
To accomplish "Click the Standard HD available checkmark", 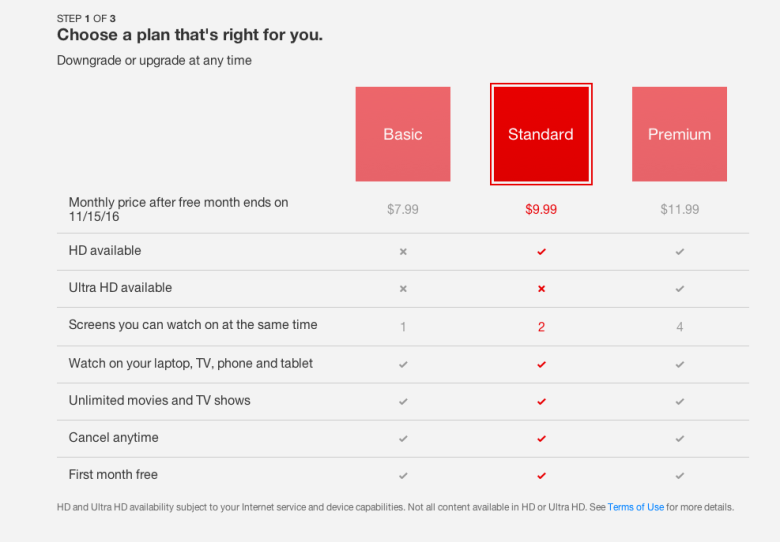I will (x=541, y=252).
